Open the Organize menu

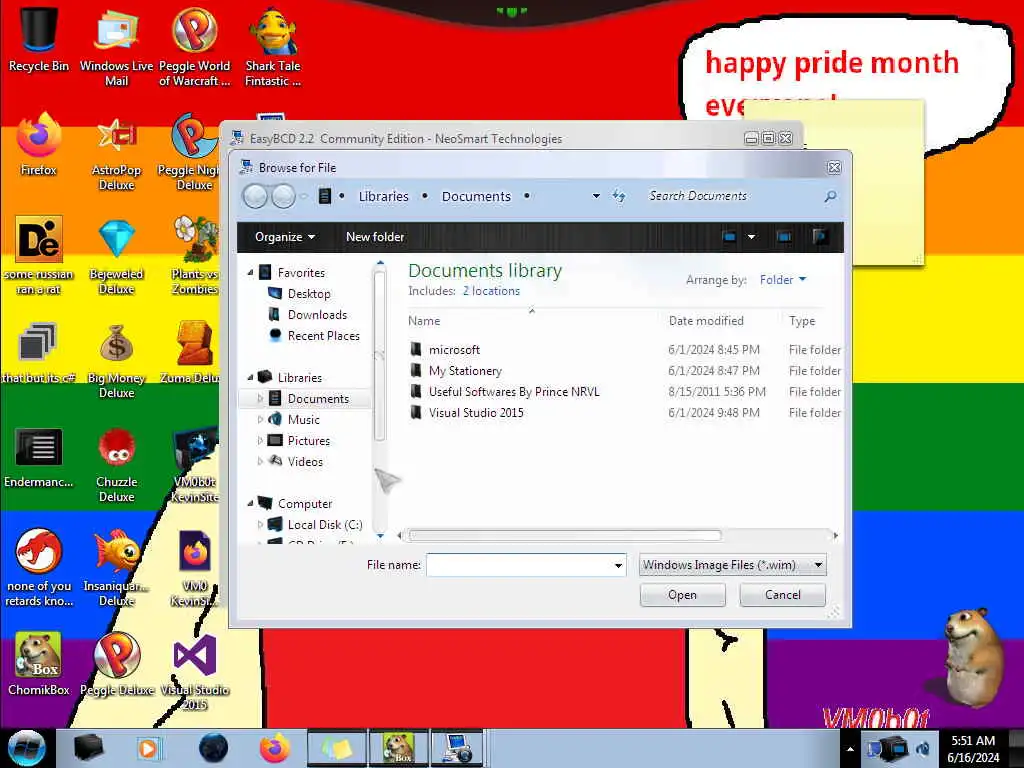pos(285,236)
